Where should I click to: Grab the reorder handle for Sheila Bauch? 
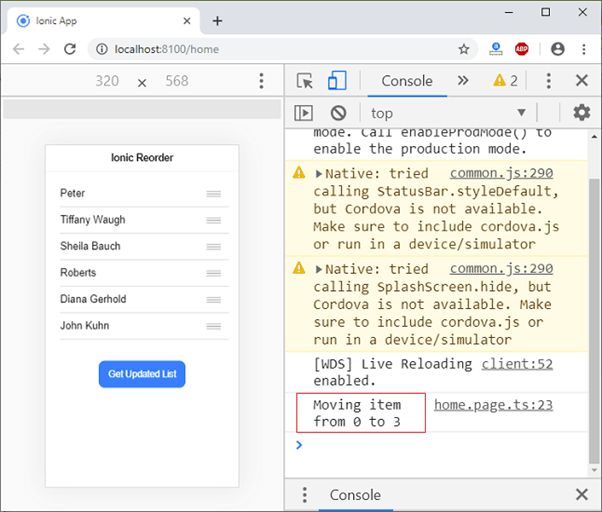point(213,247)
